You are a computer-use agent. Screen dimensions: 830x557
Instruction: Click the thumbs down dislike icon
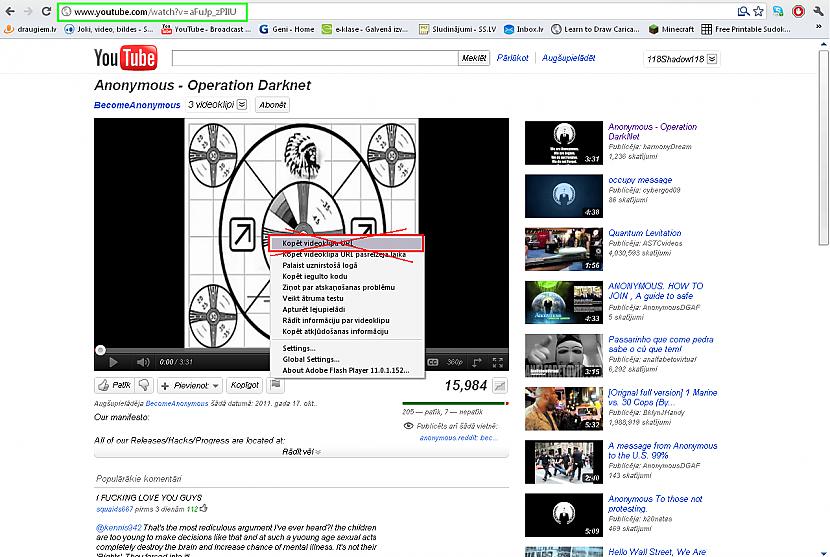[x=144, y=385]
